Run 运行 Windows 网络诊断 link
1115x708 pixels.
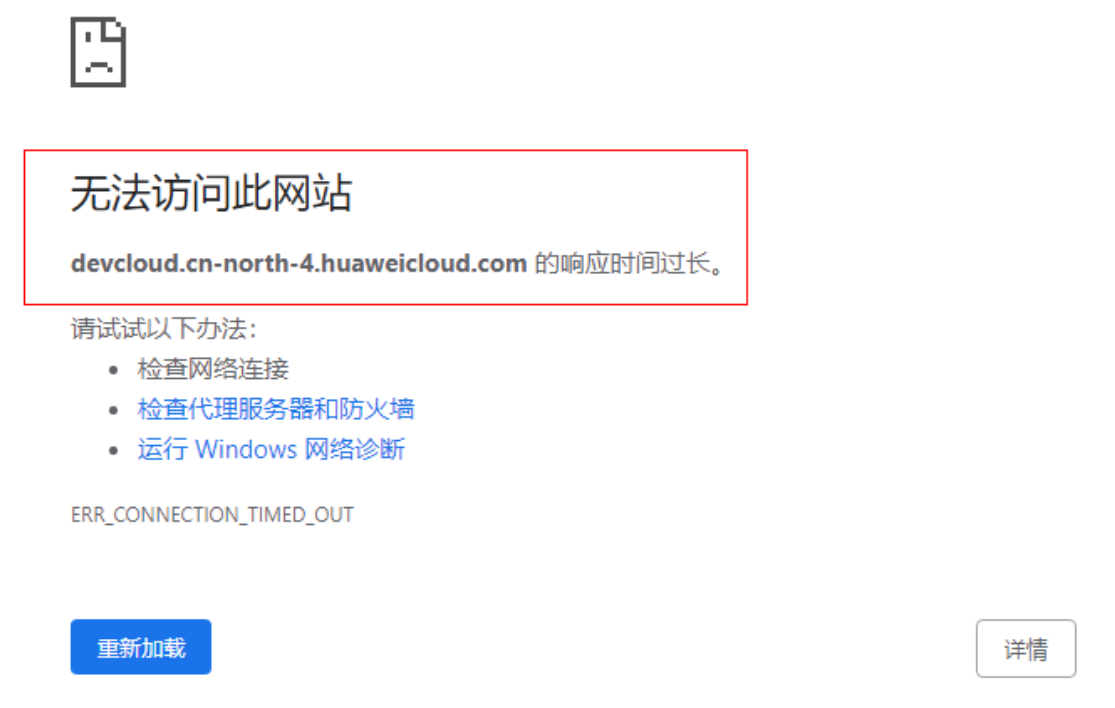(x=271, y=449)
